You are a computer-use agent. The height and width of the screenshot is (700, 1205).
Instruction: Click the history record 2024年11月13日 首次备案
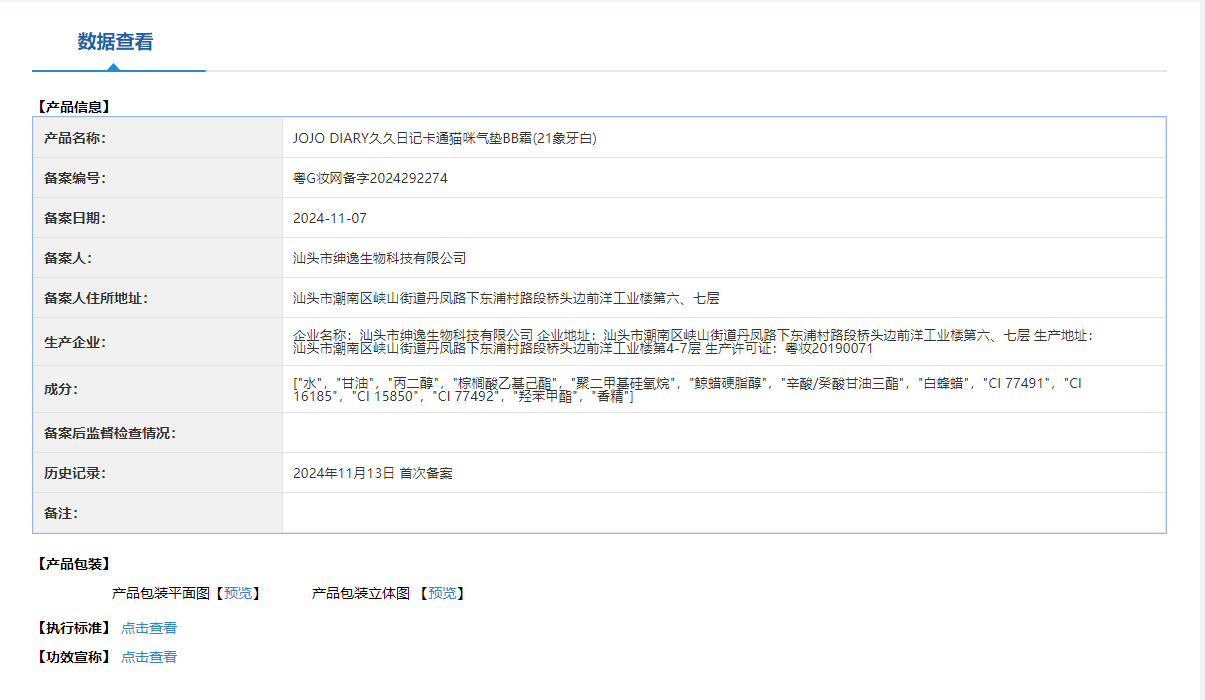[x=373, y=473]
